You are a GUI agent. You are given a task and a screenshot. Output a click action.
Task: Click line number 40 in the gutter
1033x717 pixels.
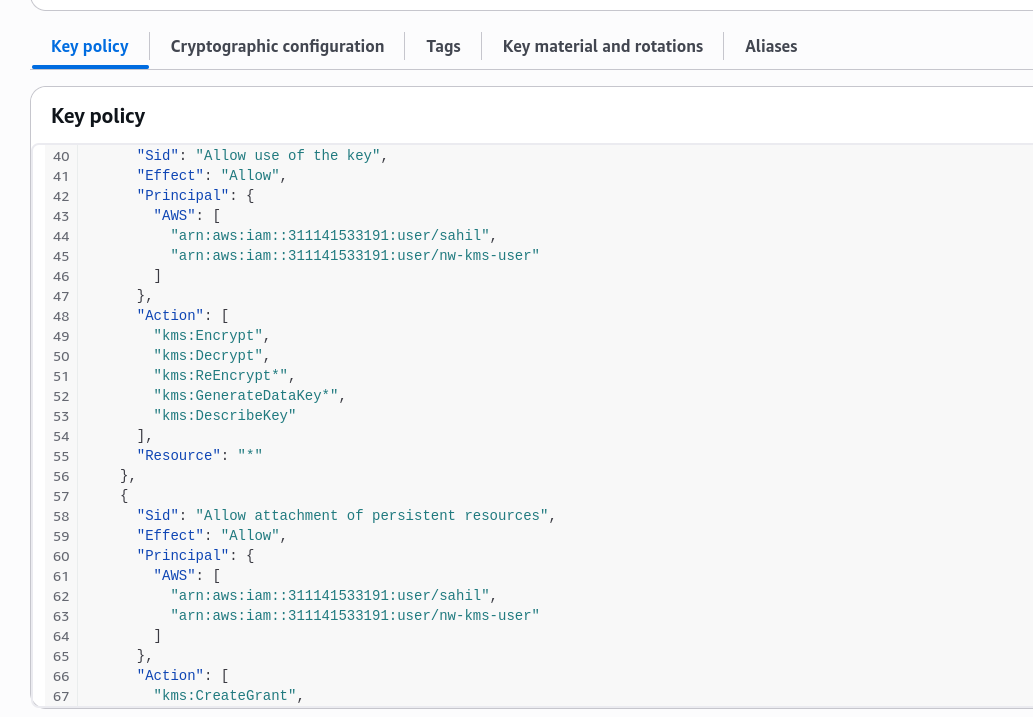point(61,156)
